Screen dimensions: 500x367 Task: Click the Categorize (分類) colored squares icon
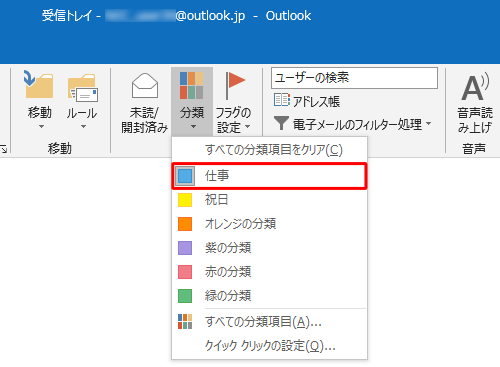[x=191, y=85]
